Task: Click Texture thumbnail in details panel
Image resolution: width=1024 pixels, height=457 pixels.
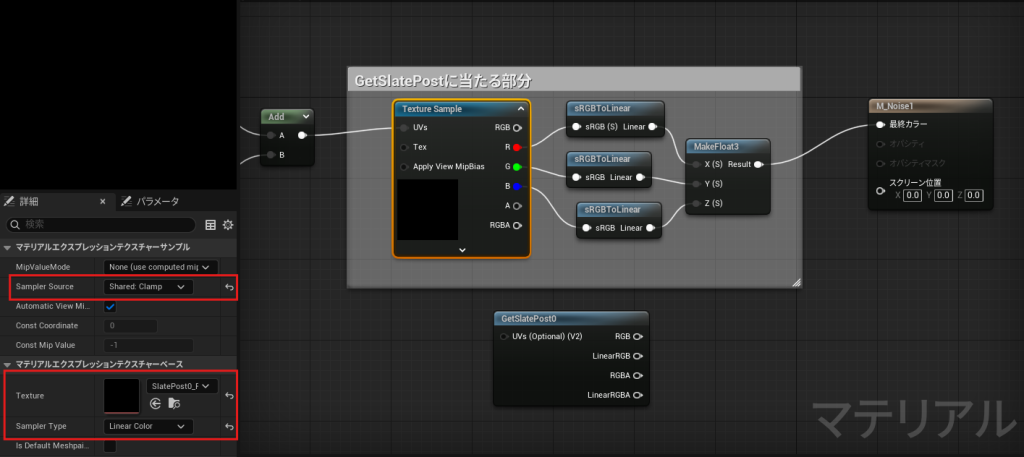Action: (121, 396)
